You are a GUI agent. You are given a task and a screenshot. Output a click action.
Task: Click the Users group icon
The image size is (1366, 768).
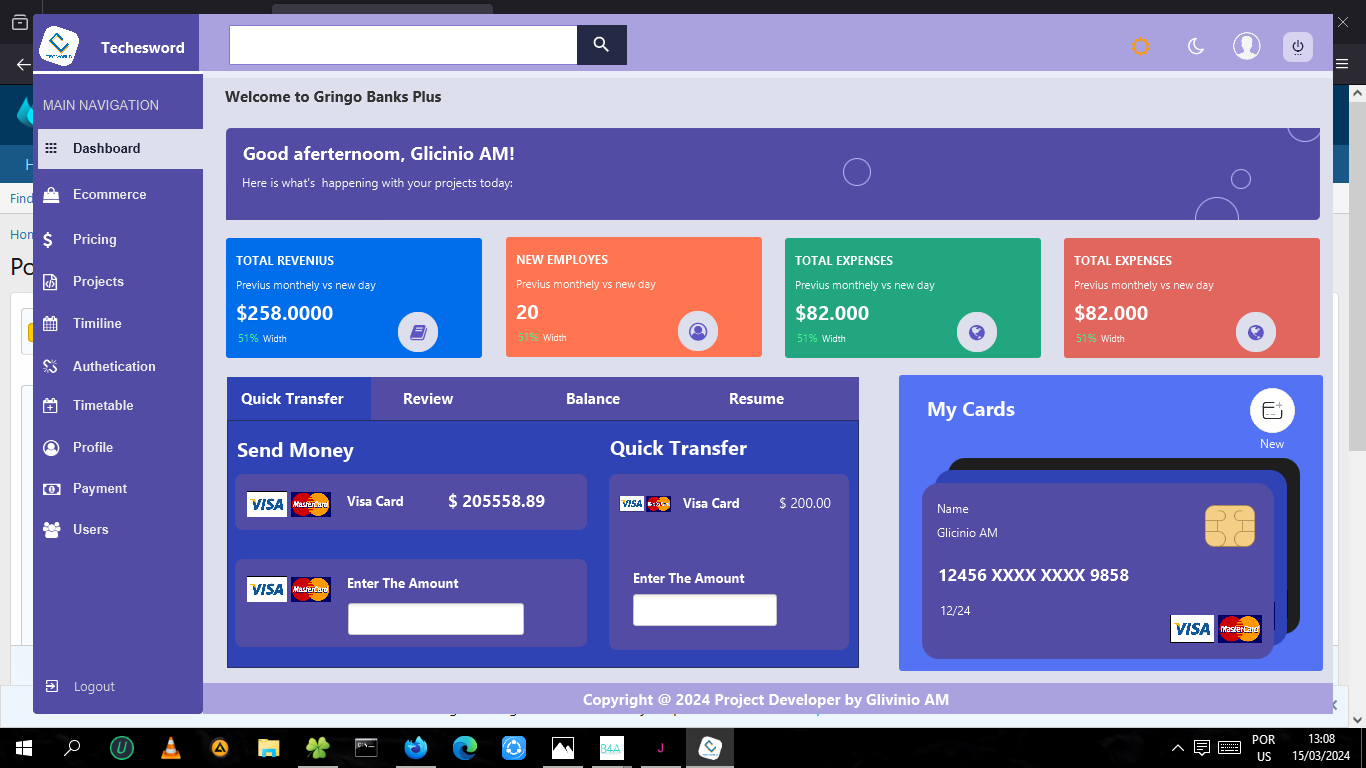click(x=51, y=530)
